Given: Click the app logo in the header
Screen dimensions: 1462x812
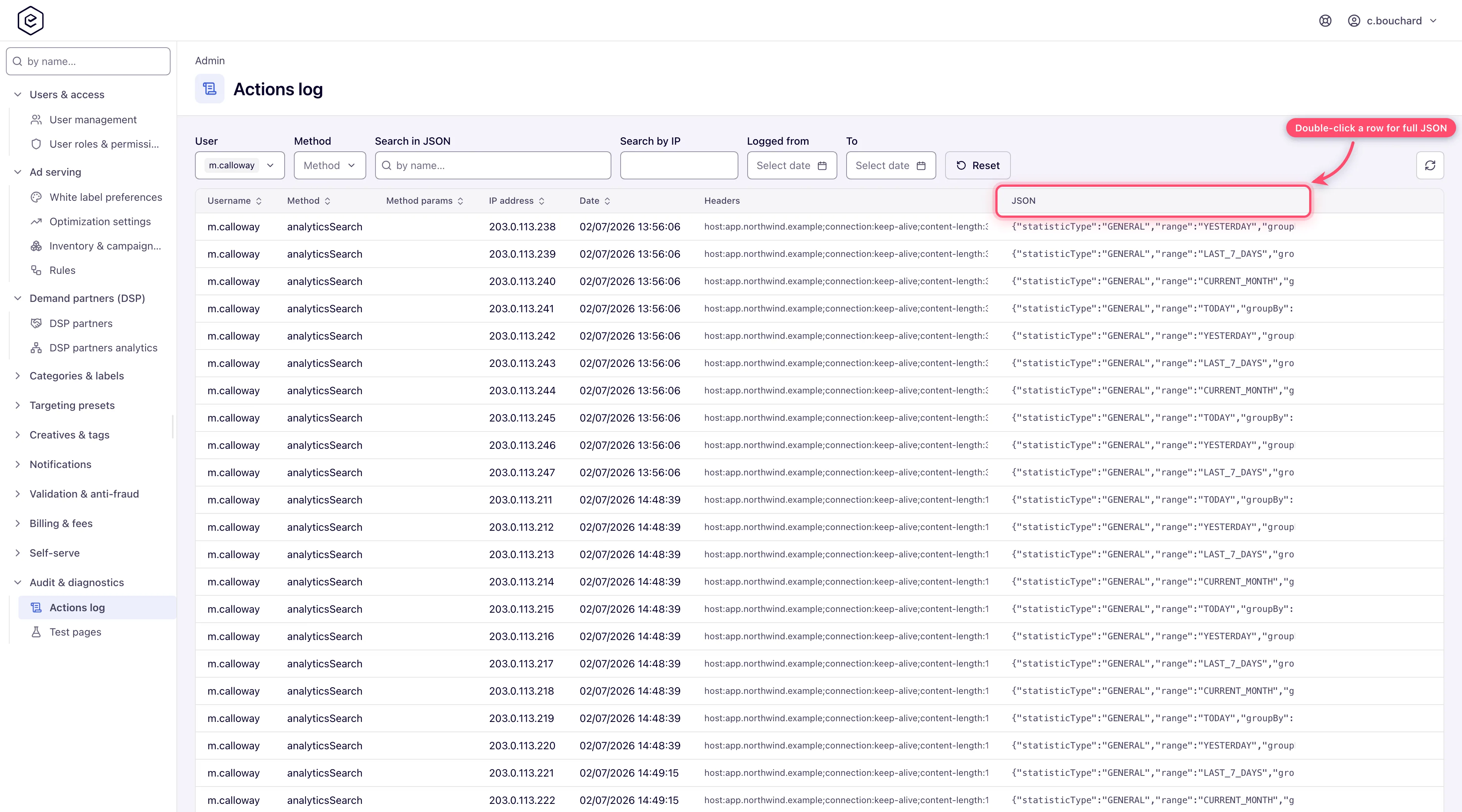Looking at the screenshot, I should (x=31, y=20).
